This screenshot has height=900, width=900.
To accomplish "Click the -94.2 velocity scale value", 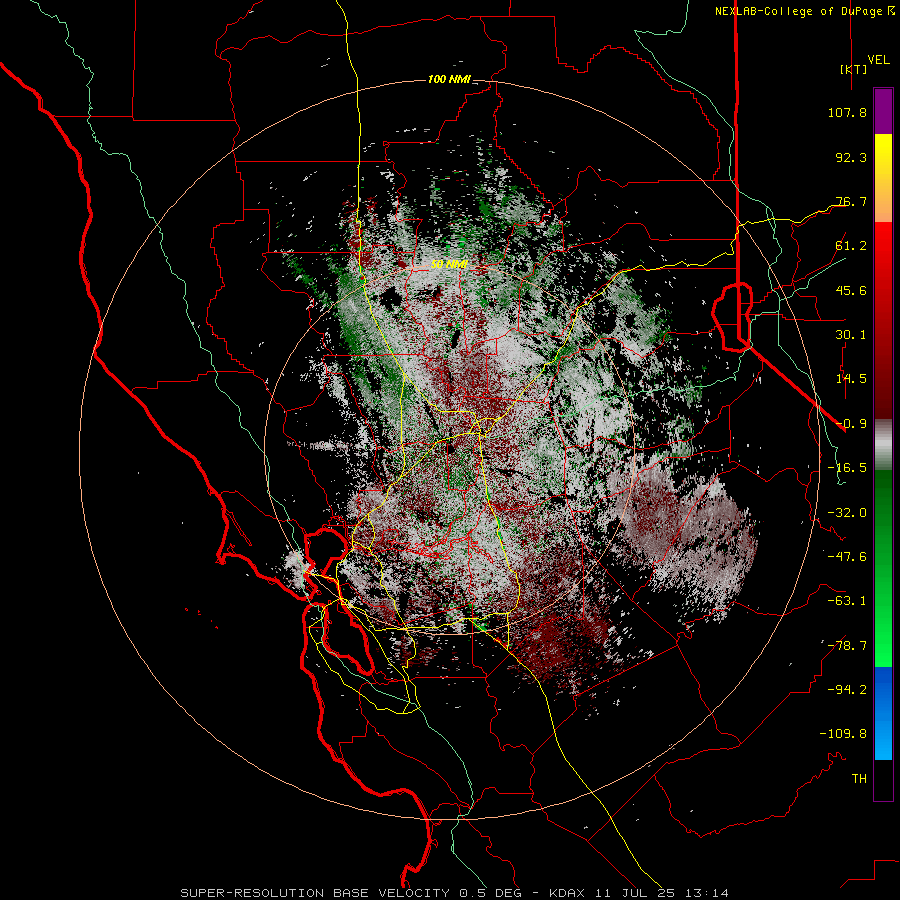I will [847, 690].
